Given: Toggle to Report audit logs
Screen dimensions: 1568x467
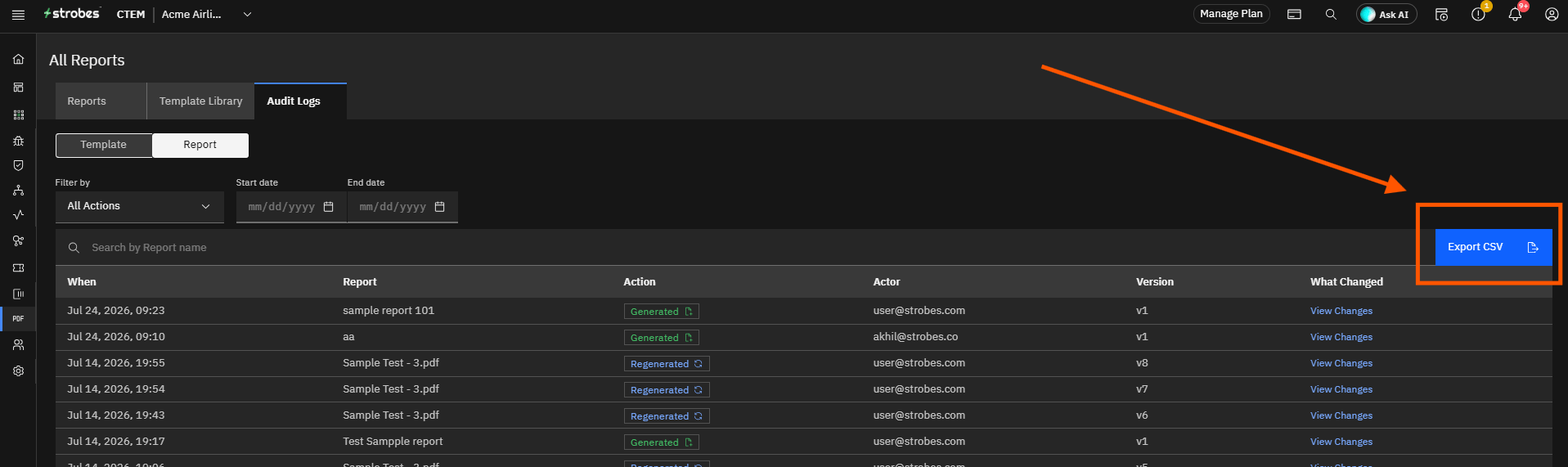Looking at the screenshot, I should point(200,145).
